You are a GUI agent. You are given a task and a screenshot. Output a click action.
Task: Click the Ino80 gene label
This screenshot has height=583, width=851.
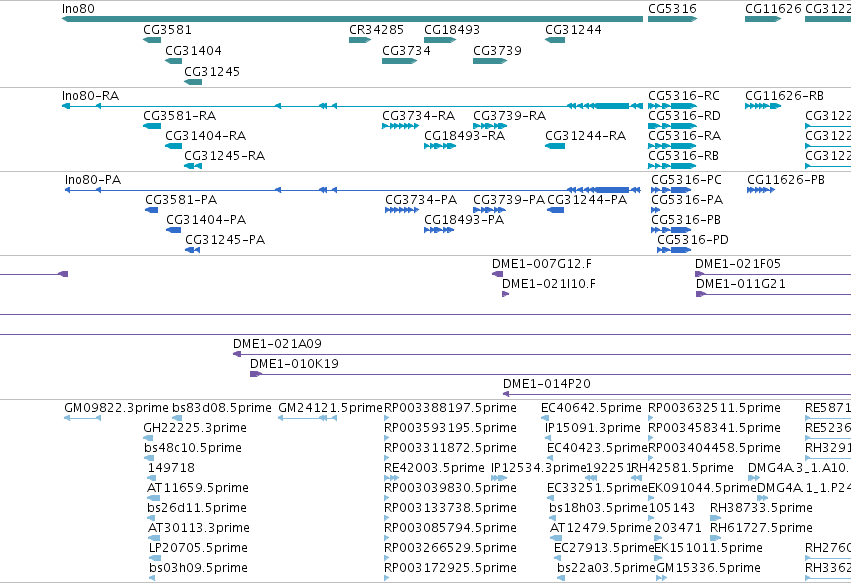pos(78,9)
